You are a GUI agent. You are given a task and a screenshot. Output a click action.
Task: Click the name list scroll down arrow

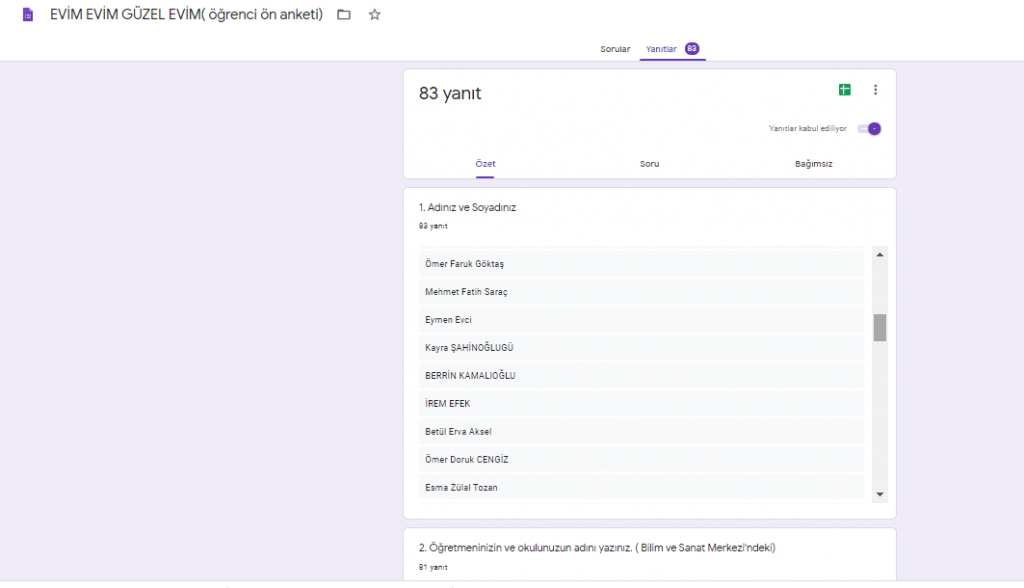880,494
